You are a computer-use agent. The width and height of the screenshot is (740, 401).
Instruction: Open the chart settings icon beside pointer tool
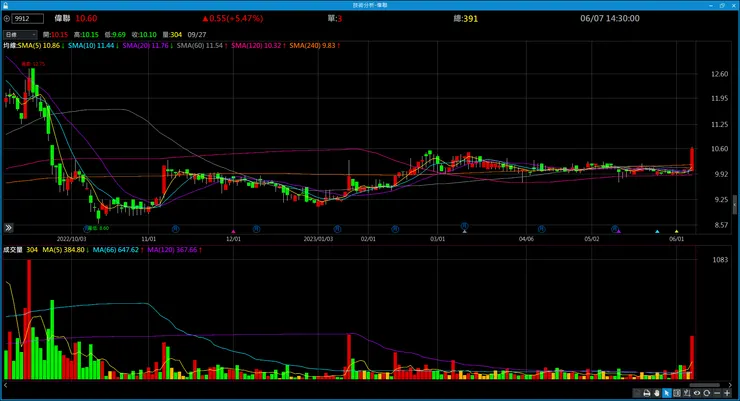[x=677, y=393]
